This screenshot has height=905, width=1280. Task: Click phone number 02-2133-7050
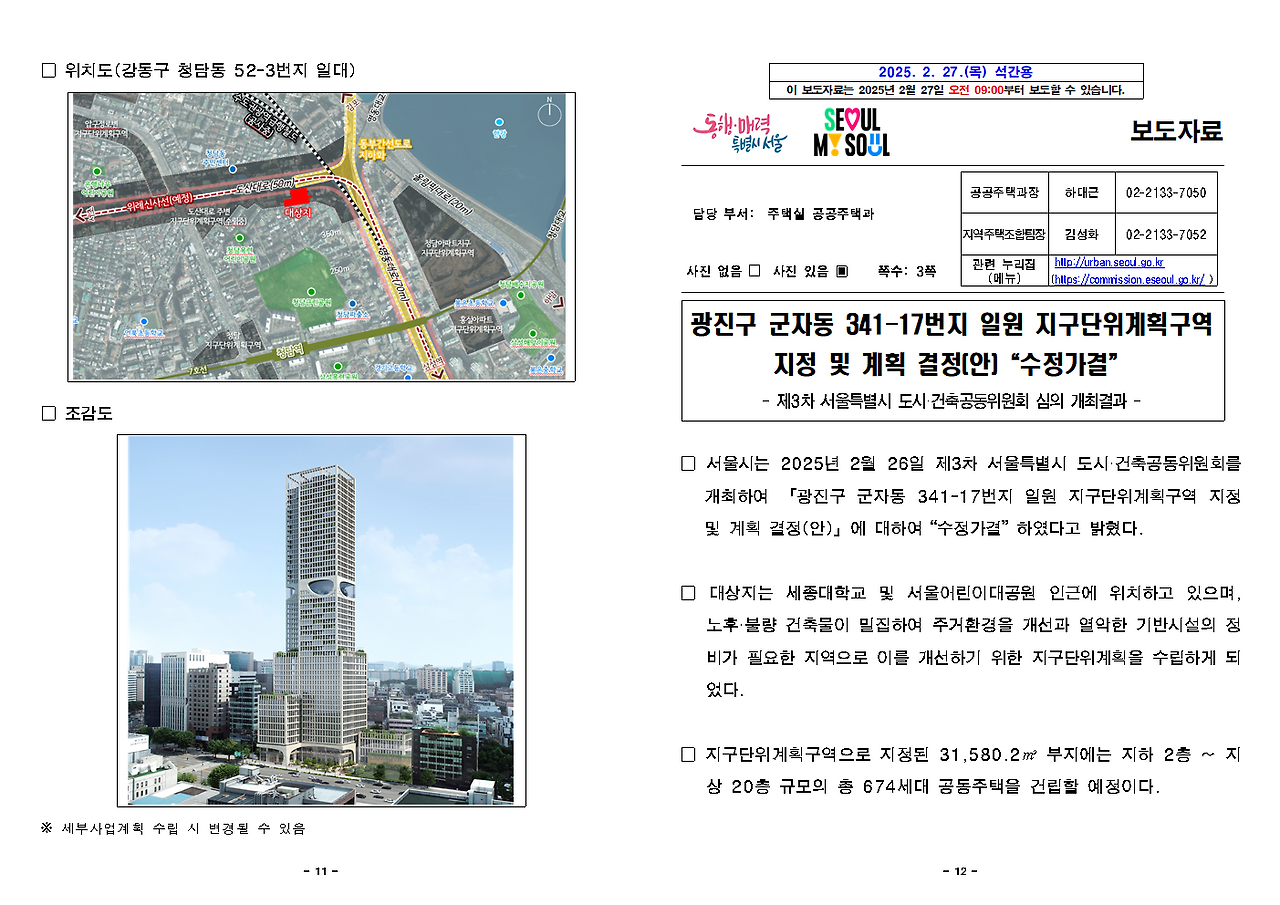point(1166,192)
